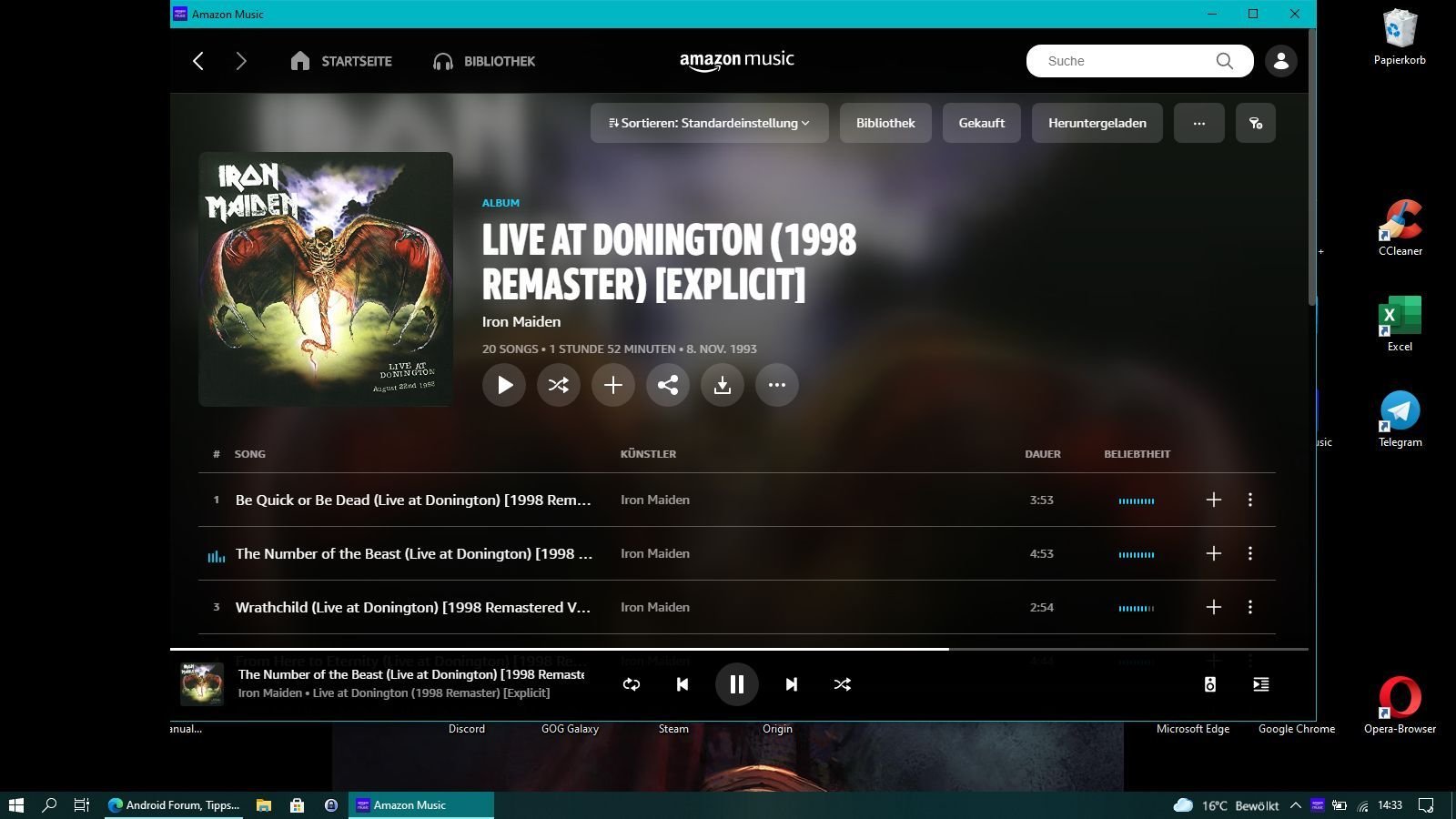1456x819 pixels.
Task: Open Task View on the taskbar
Action: 82,804
